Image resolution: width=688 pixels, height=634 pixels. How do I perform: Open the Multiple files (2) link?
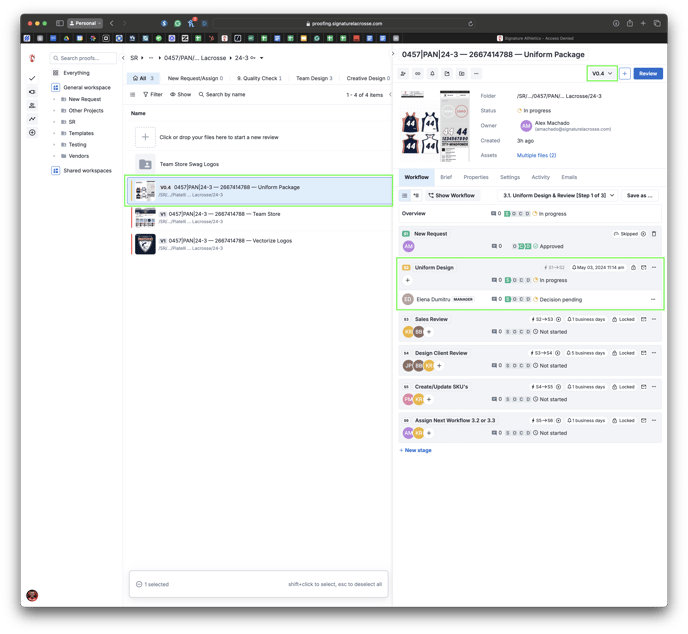(536, 155)
